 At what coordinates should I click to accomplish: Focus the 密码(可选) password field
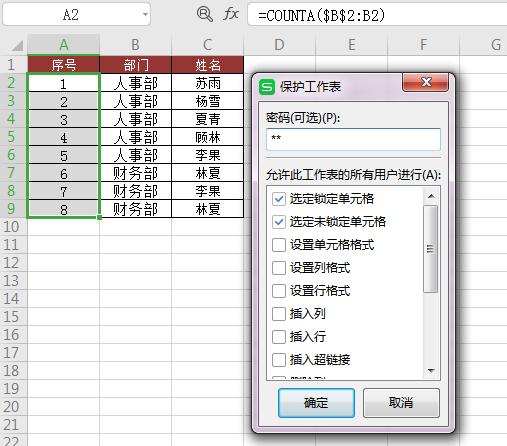(x=353, y=139)
